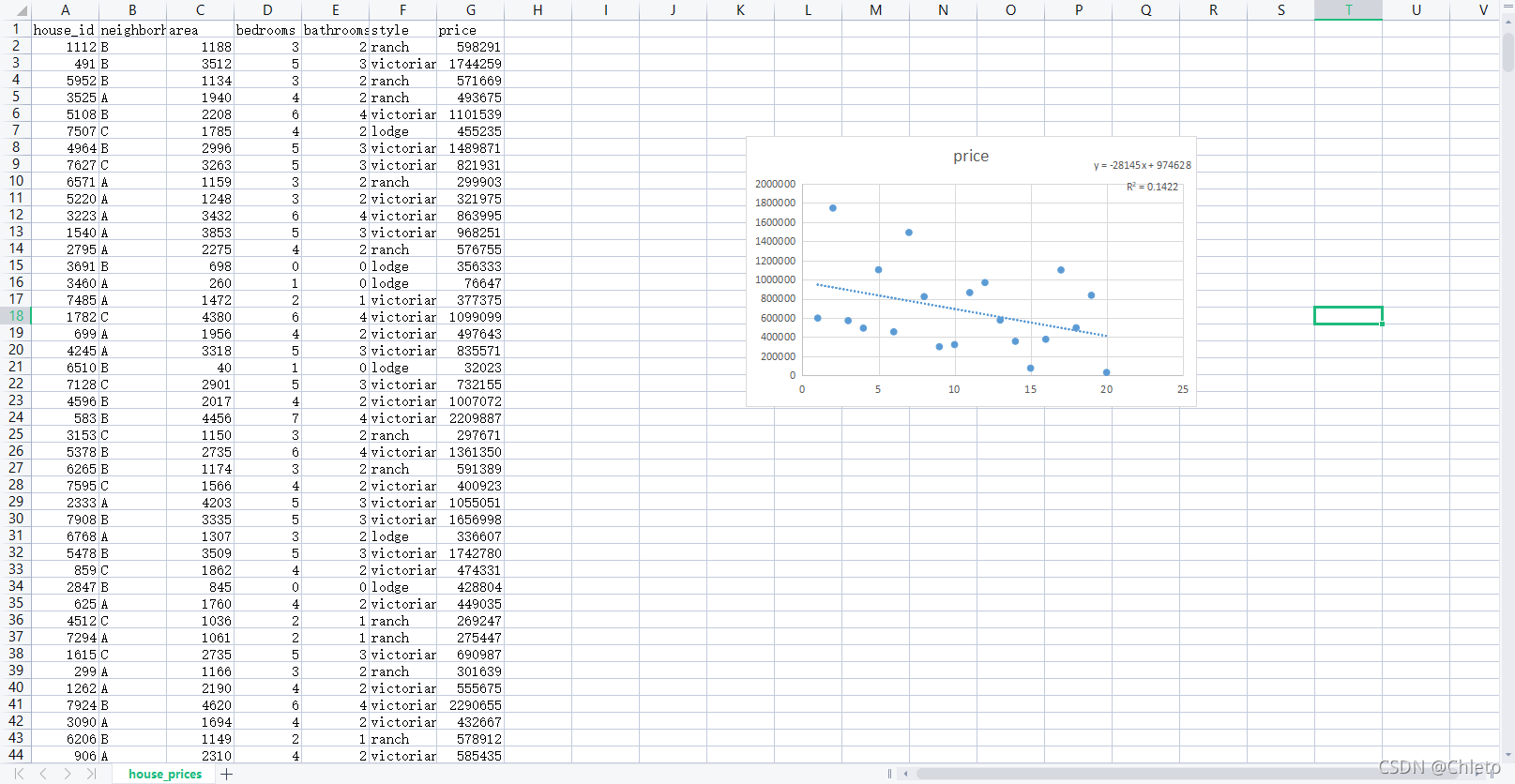Select the house_prices sheet tab
This screenshot has height=784, width=1515.
[165, 774]
